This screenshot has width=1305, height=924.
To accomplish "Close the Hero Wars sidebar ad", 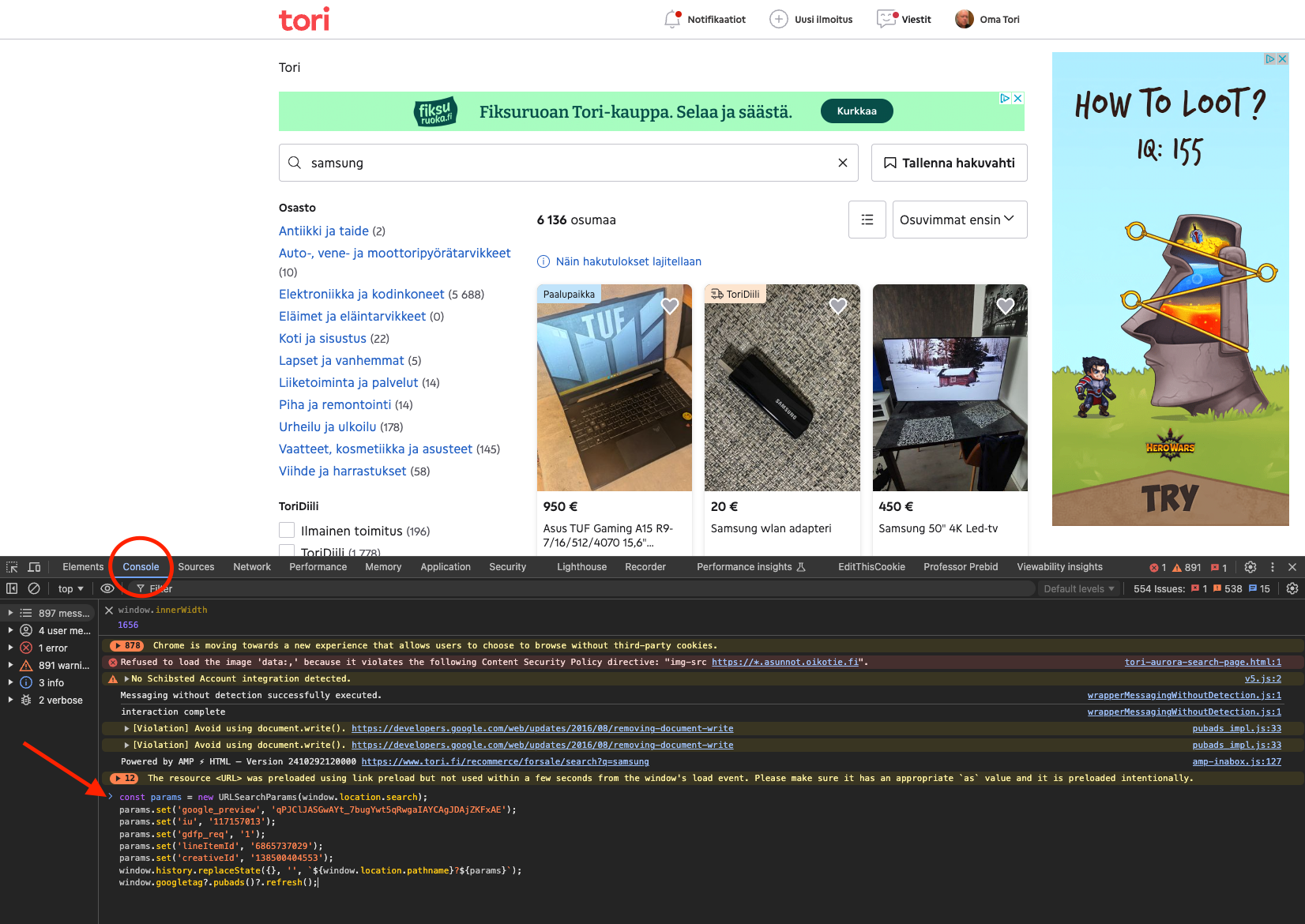I will point(1282,58).
